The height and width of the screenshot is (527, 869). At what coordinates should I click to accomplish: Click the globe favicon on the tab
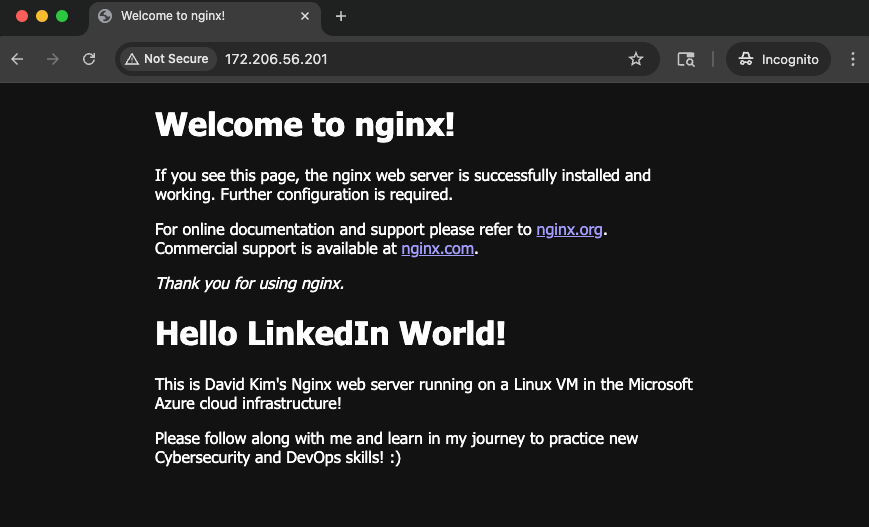coord(105,16)
